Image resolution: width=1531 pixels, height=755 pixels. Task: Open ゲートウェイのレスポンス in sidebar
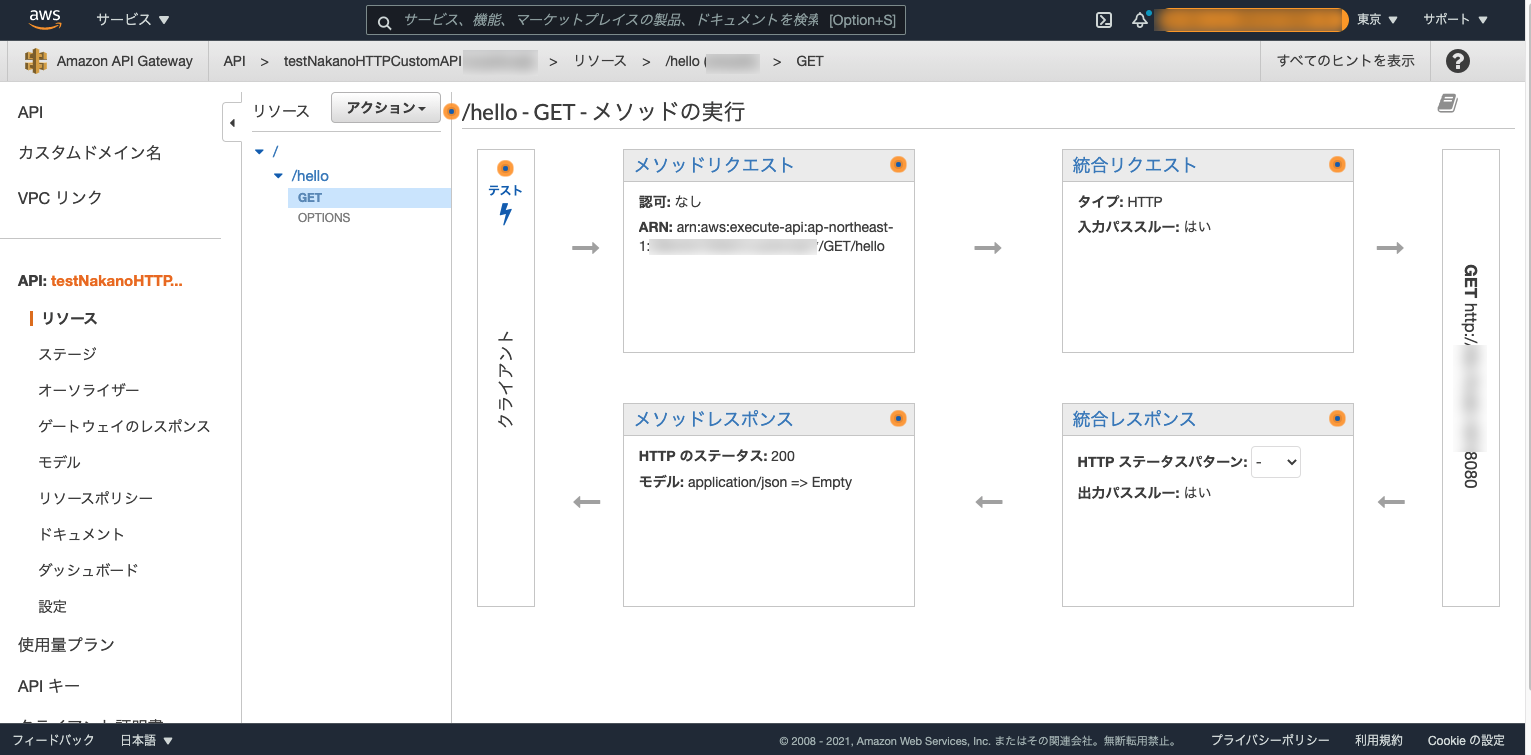tap(124, 426)
